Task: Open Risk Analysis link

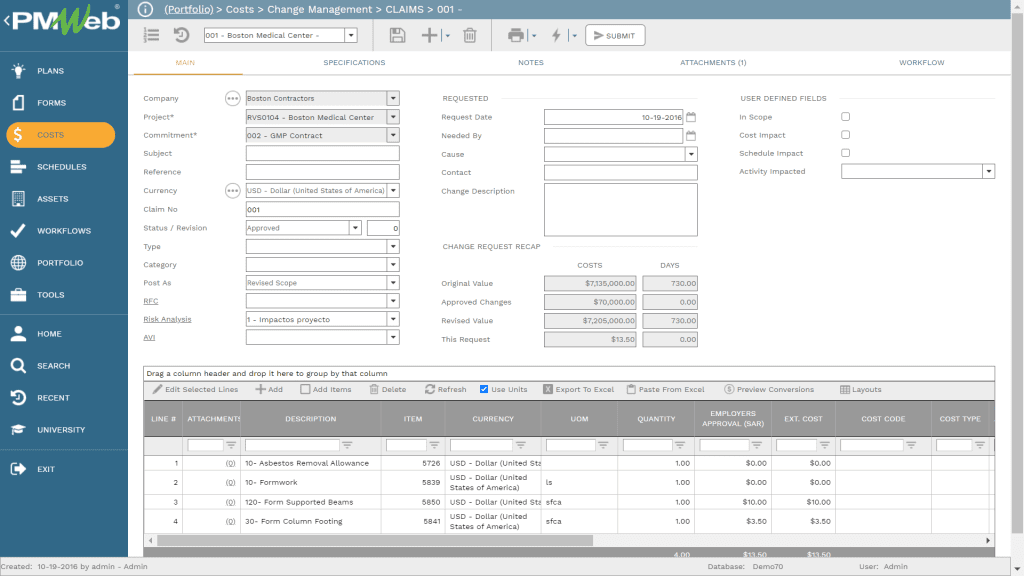Action: point(167,319)
